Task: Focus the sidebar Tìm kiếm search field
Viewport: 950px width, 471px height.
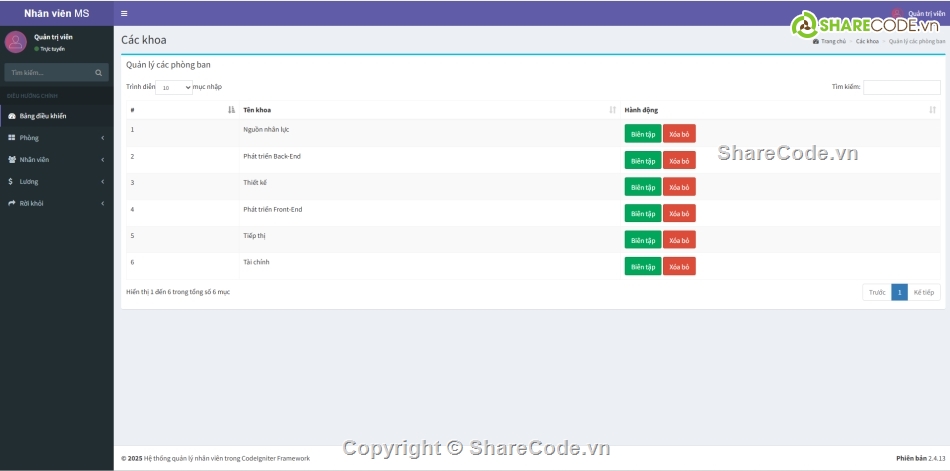Action: click(x=50, y=73)
